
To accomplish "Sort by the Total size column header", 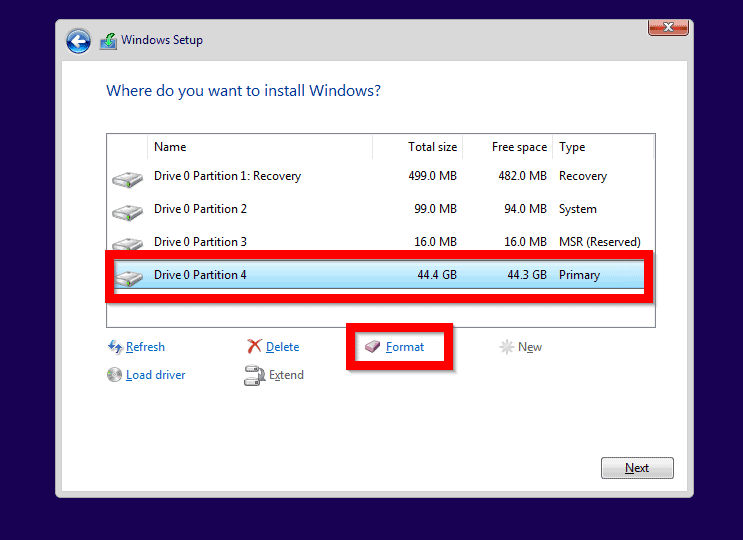I will tap(417, 147).
